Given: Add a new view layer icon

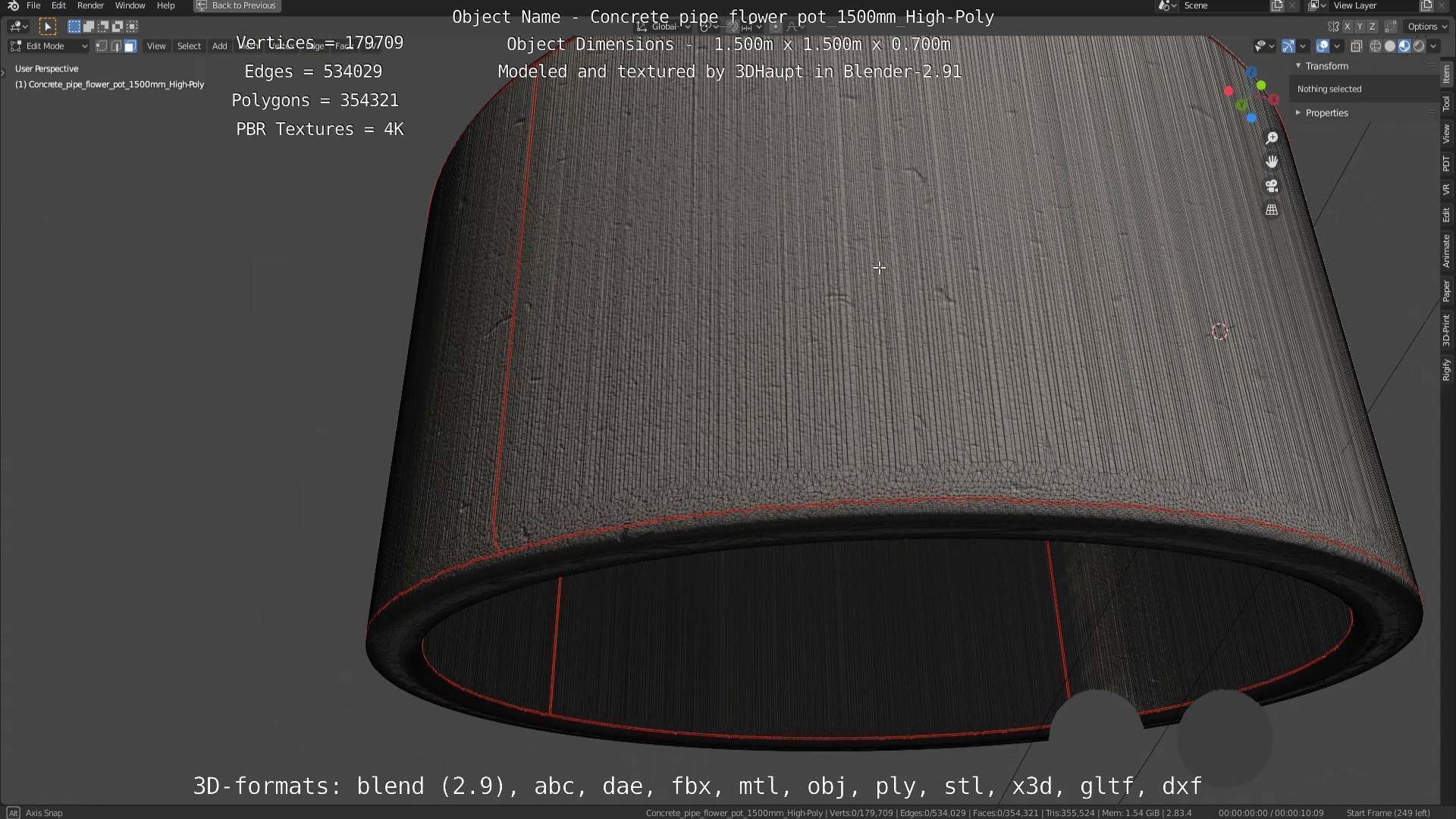Looking at the screenshot, I should point(1426,5).
